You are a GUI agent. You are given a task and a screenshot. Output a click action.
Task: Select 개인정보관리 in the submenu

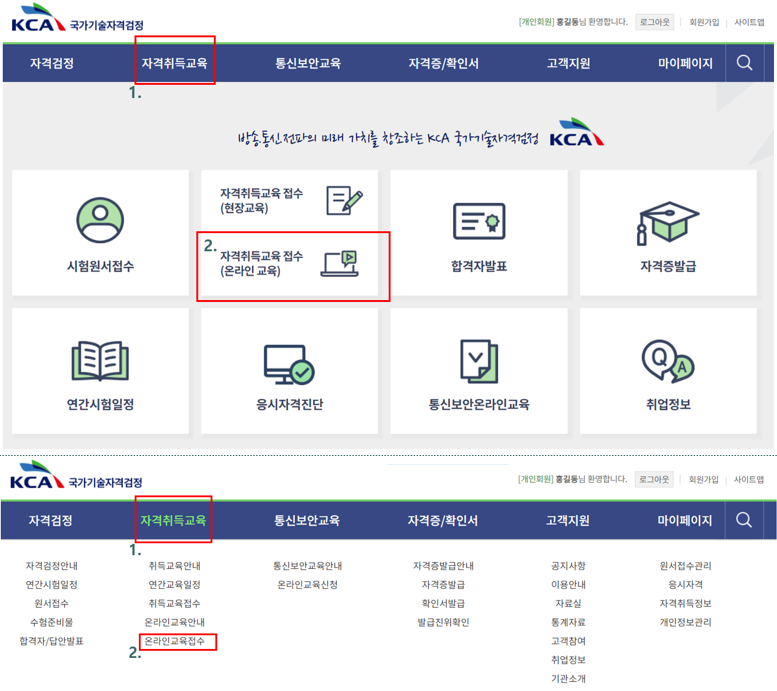tap(685, 622)
